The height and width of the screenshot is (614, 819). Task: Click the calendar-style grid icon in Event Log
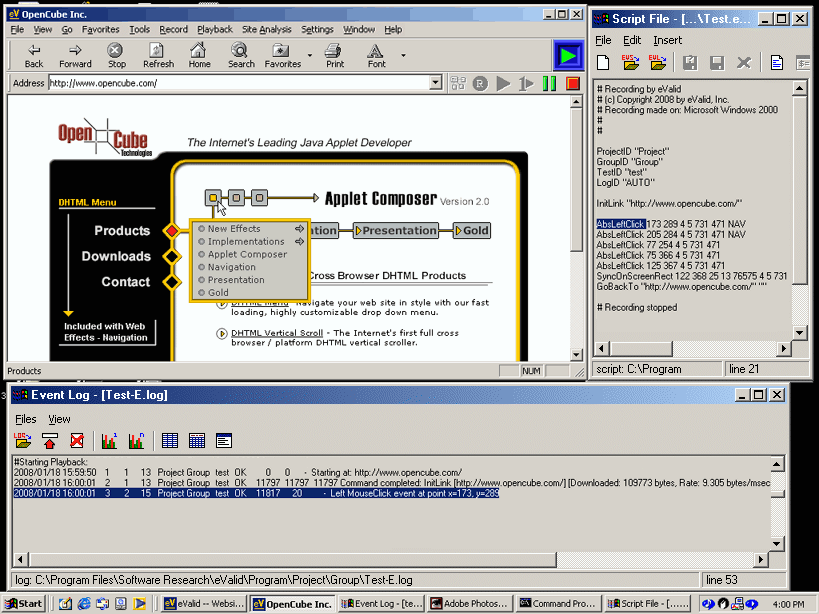197,441
